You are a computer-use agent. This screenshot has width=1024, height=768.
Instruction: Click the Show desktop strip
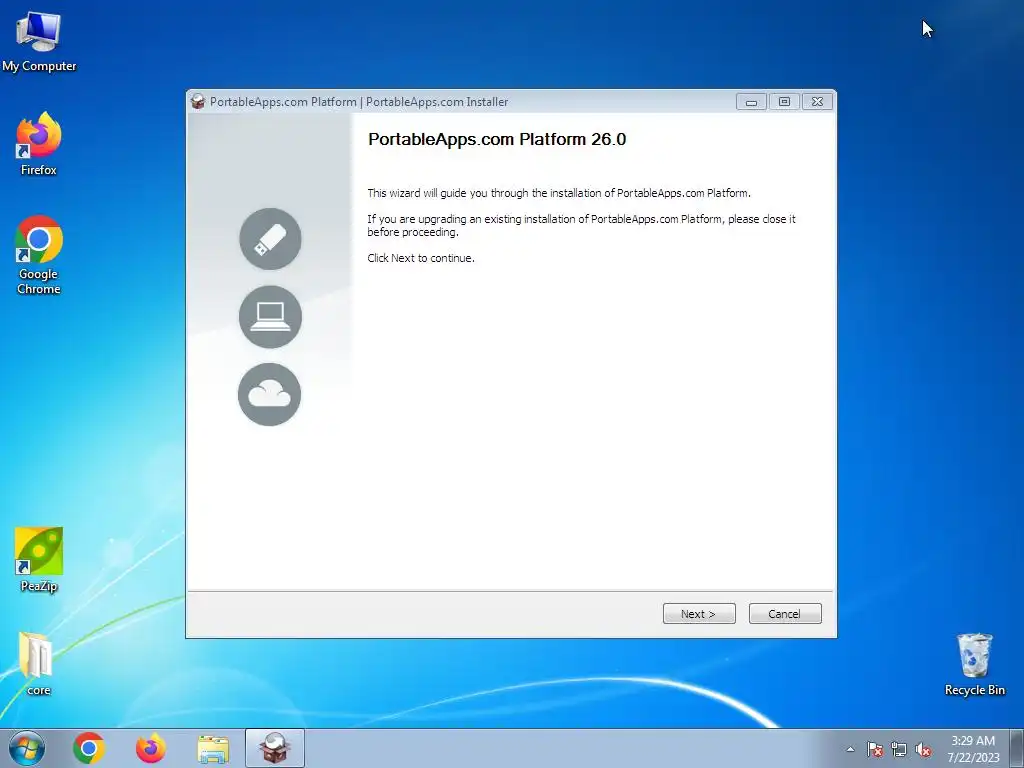(x=1017, y=748)
